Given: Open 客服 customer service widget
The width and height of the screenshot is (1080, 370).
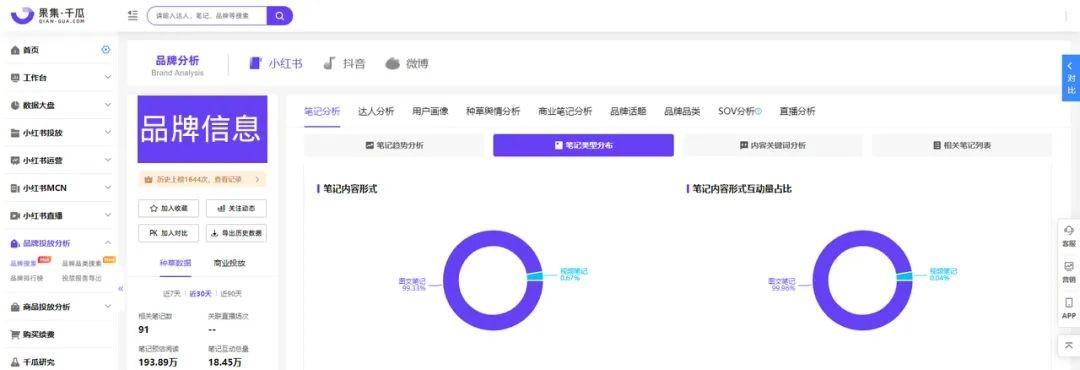Looking at the screenshot, I should coord(1068,236).
